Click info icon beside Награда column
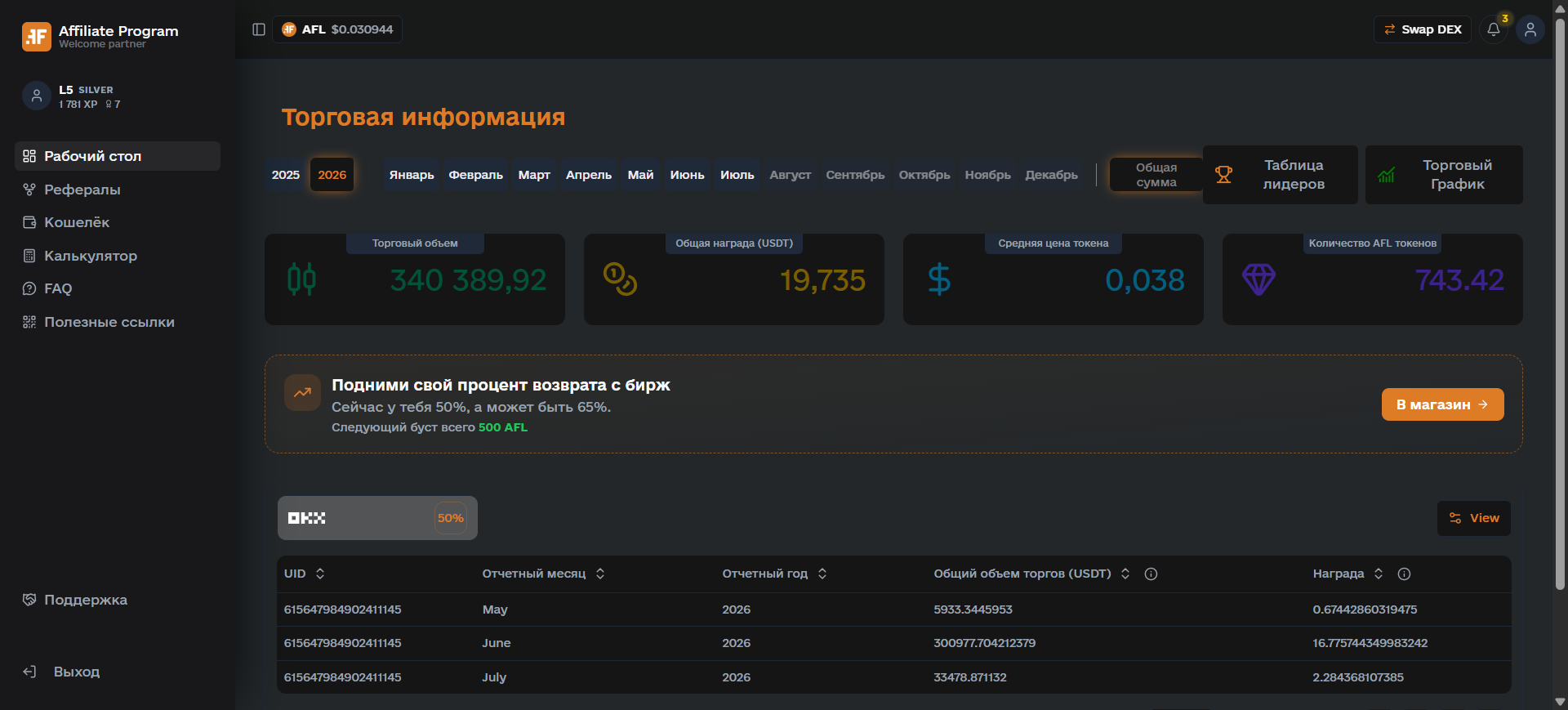Screen dimensions: 1568x710 (1404, 574)
